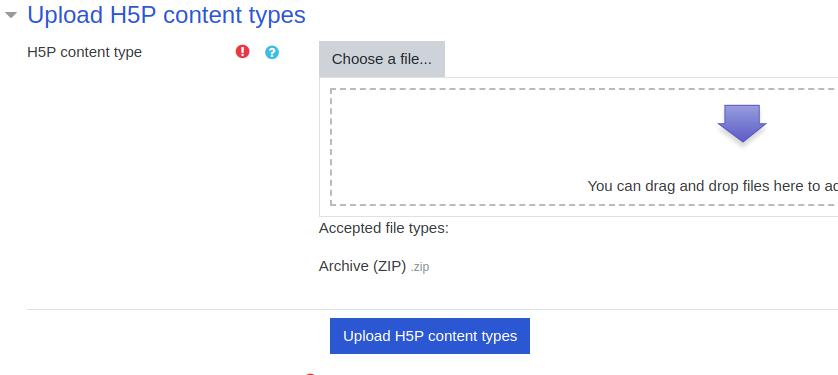The image size is (838, 375).
Task: Click the red required field icon
Action: click(x=243, y=52)
